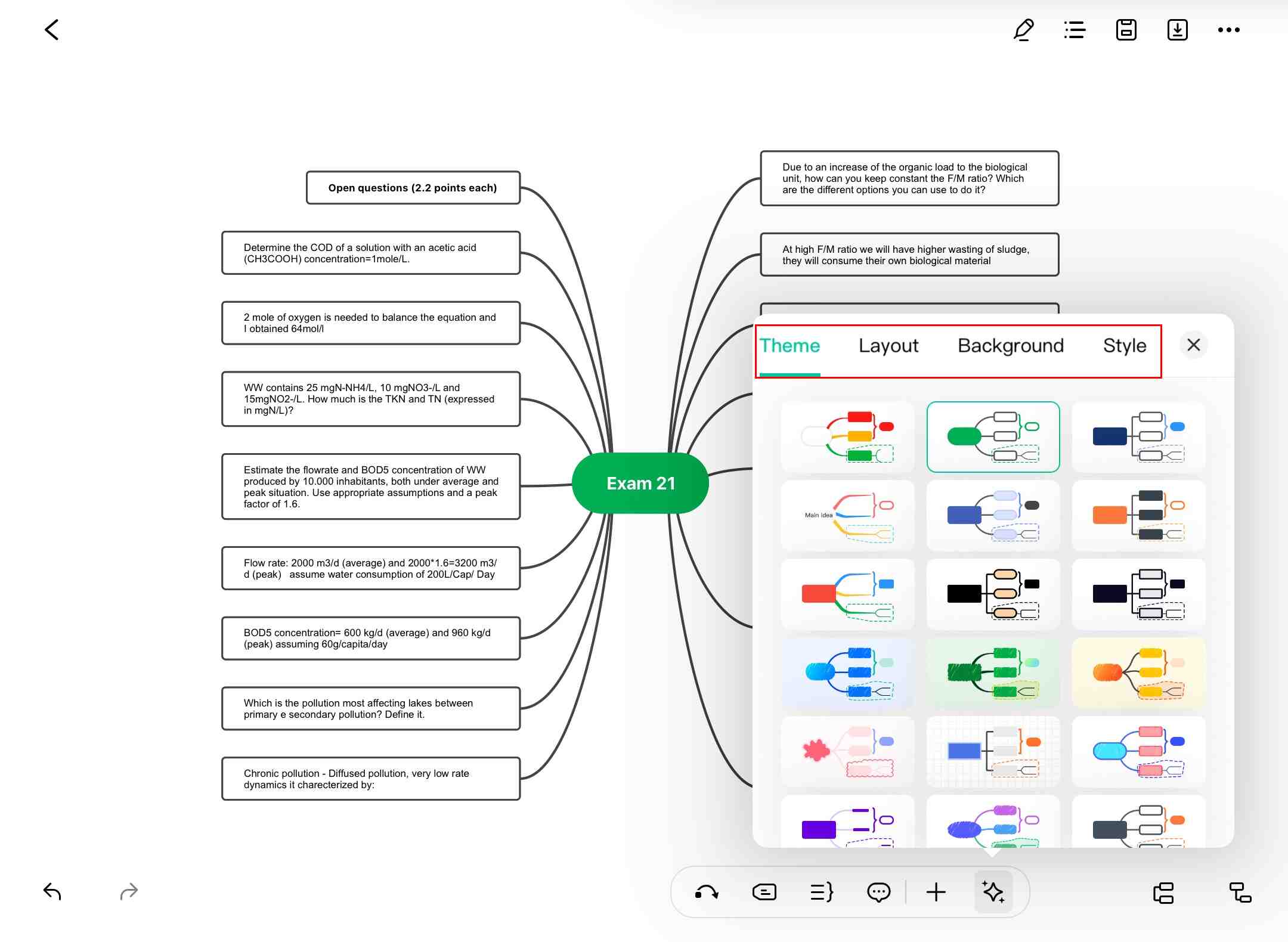
Task: Add a summary bracket
Action: click(x=821, y=893)
